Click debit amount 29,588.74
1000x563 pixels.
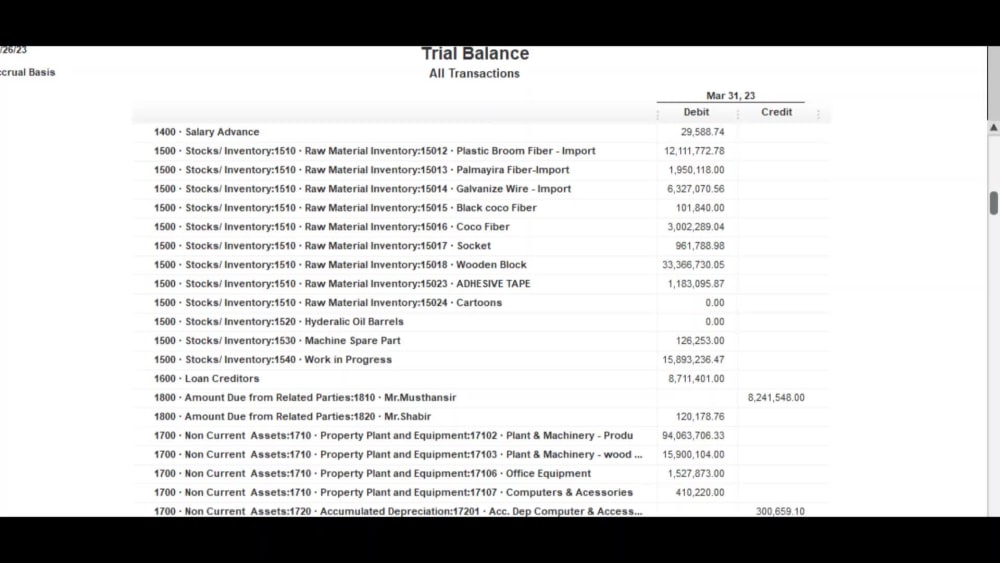pyautogui.click(x=702, y=132)
